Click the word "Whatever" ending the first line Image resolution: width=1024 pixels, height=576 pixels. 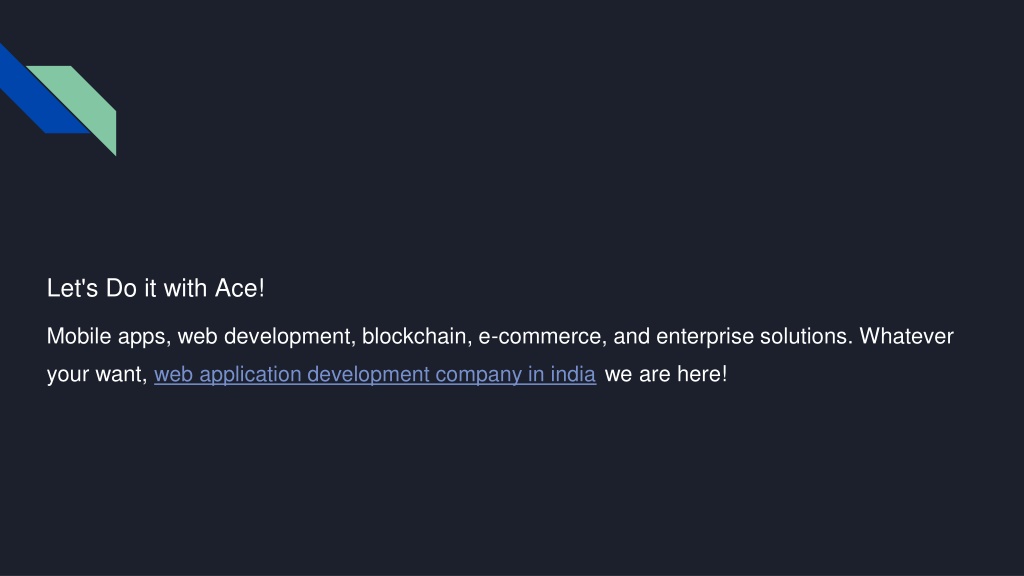(x=906, y=336)
